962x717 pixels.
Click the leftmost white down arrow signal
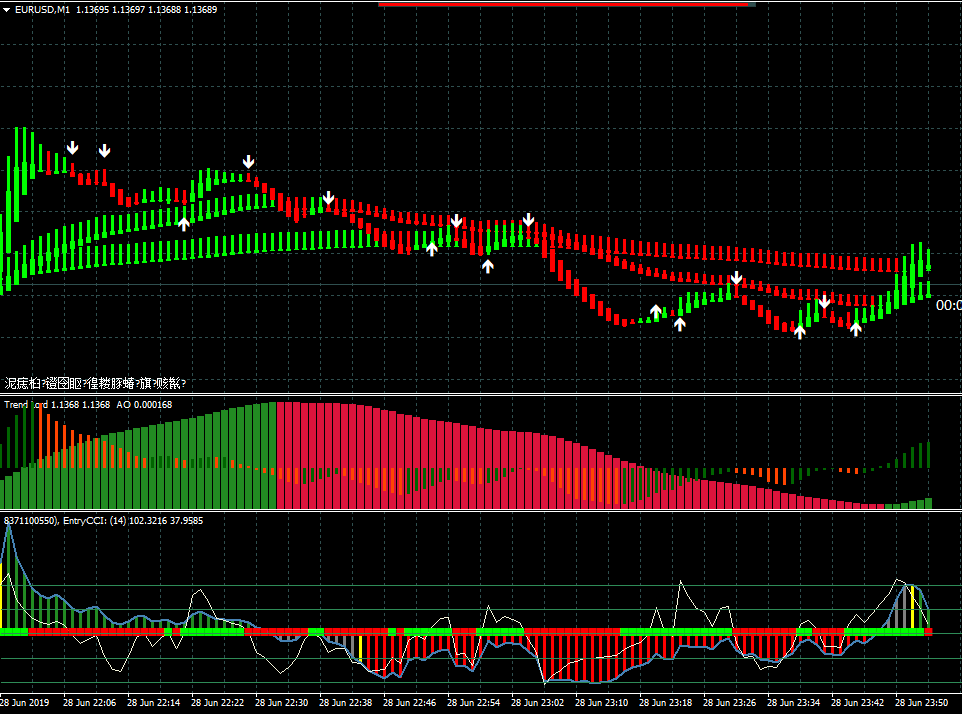pyautogui.click(x=72, y=149)
